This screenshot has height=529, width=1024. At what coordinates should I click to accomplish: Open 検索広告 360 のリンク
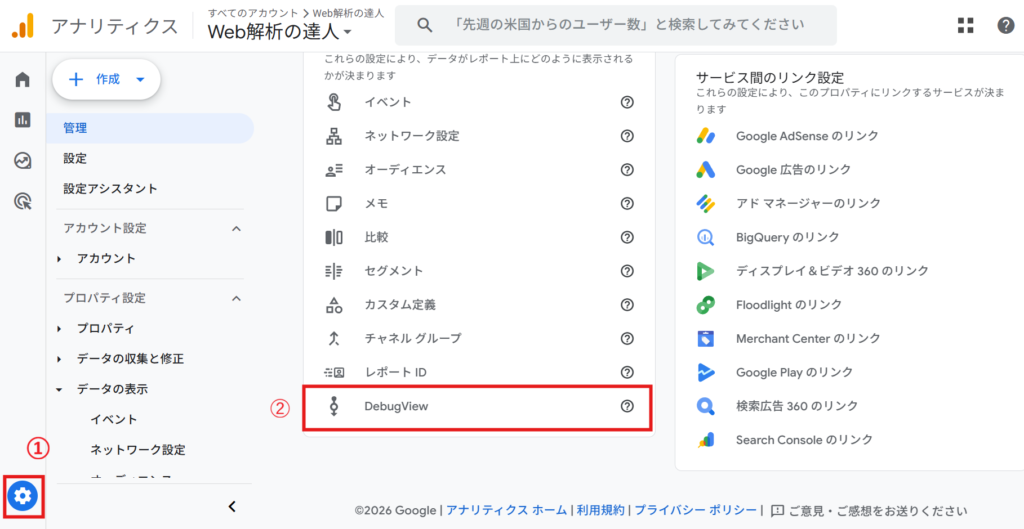click(x=797, y=406)
